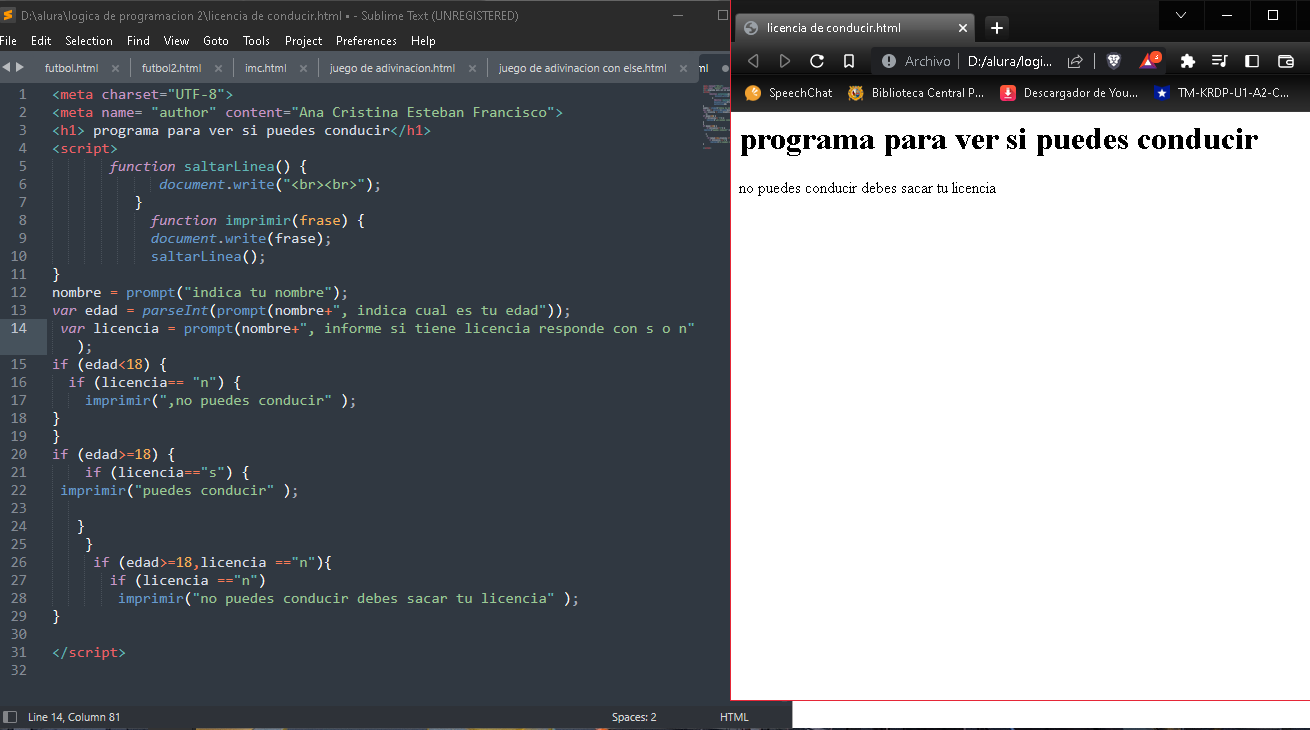Click output text no puedes conducir
1310x730 pixels.
867,188
